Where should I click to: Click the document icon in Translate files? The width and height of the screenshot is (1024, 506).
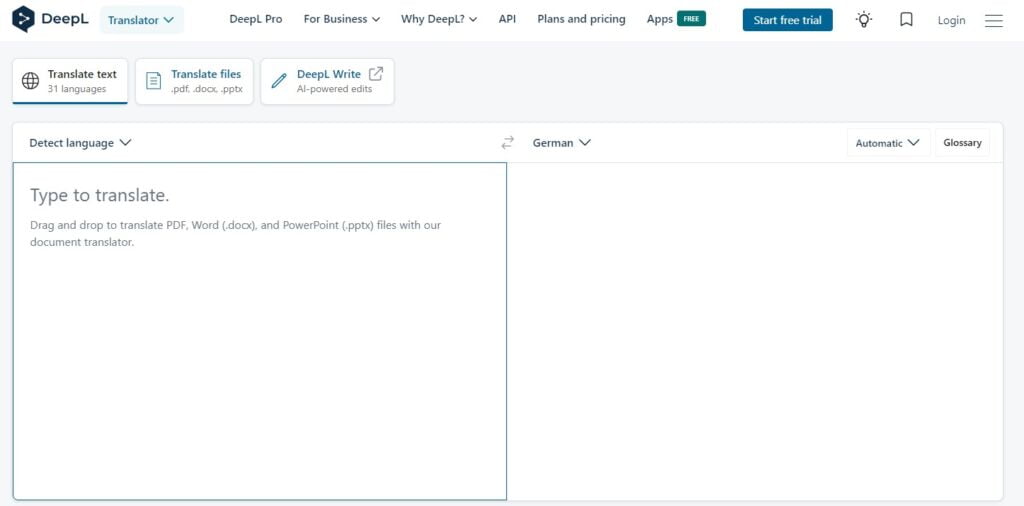153,81
